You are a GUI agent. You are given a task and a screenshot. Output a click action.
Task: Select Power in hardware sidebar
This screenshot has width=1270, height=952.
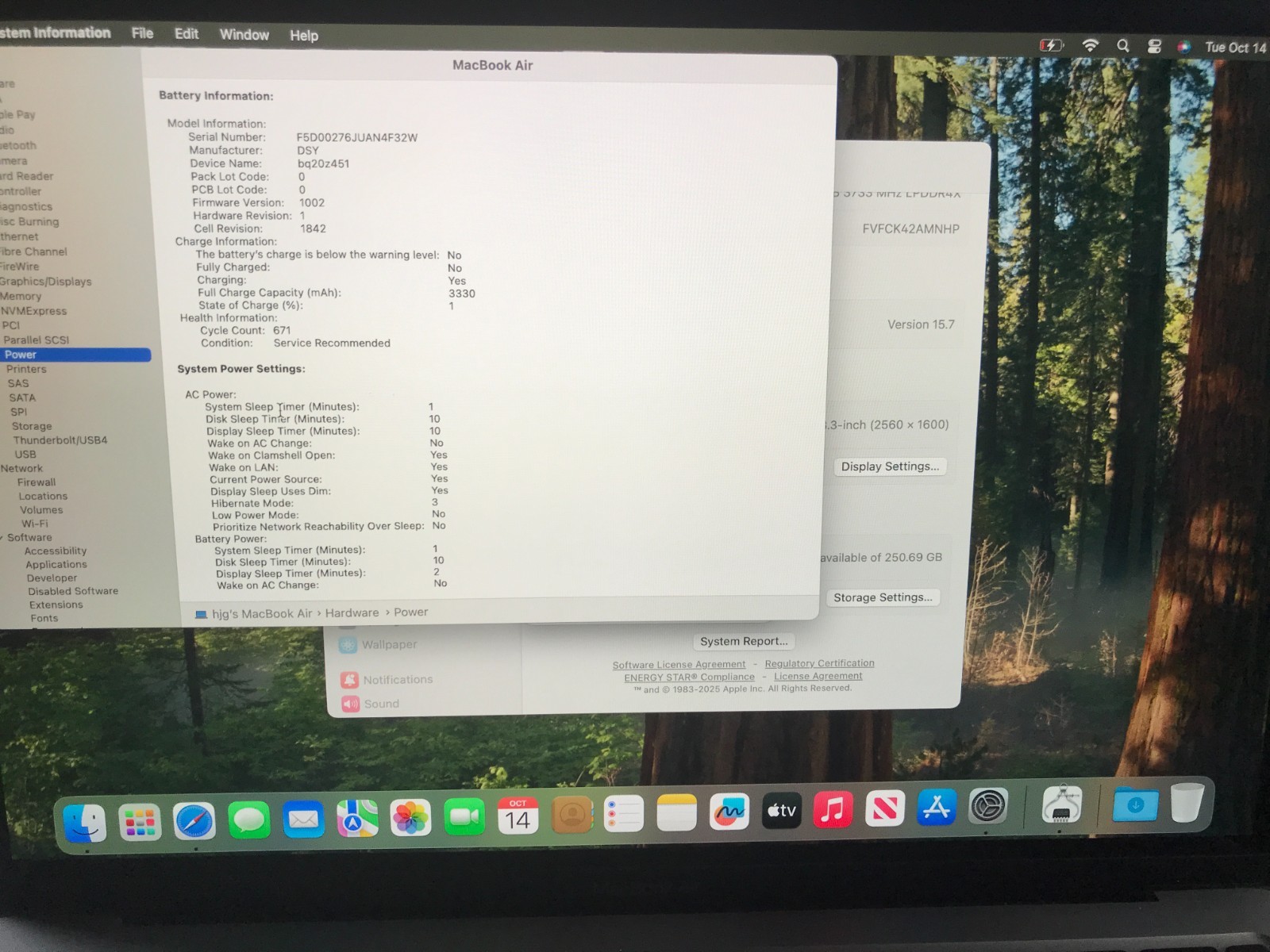click(75, 355)
